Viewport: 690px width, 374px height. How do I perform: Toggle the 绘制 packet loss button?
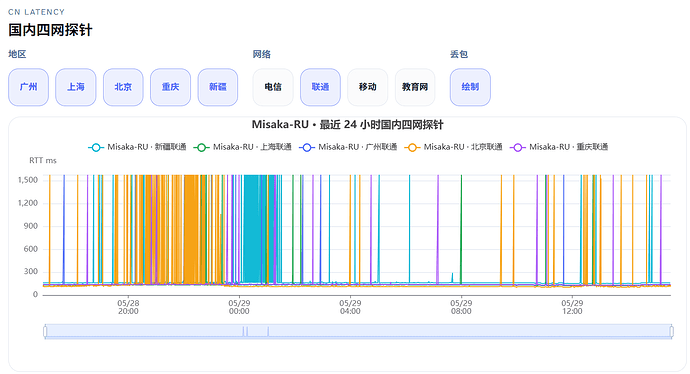[470, 87]
